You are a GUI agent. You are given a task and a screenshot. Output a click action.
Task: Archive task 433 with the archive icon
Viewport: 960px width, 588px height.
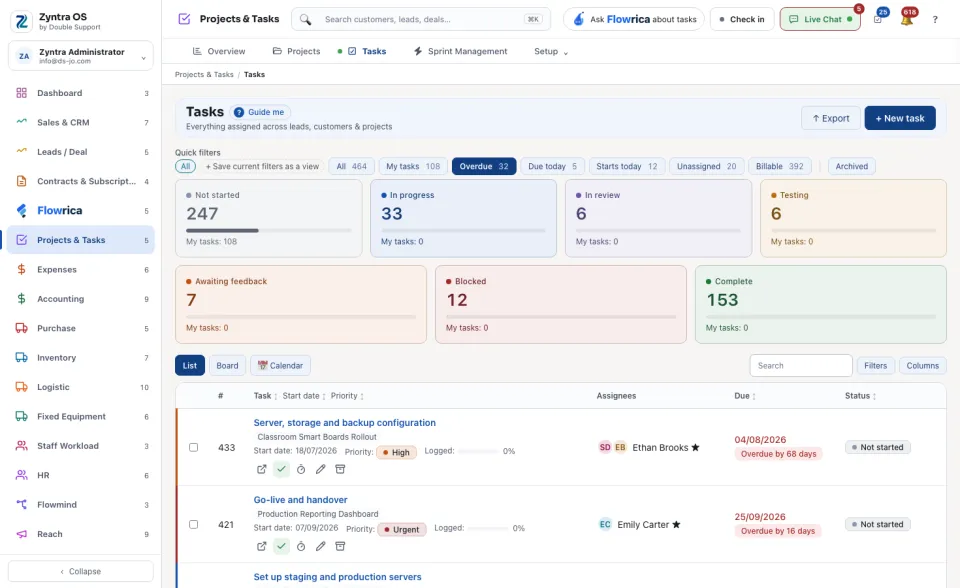click(340, 469)
